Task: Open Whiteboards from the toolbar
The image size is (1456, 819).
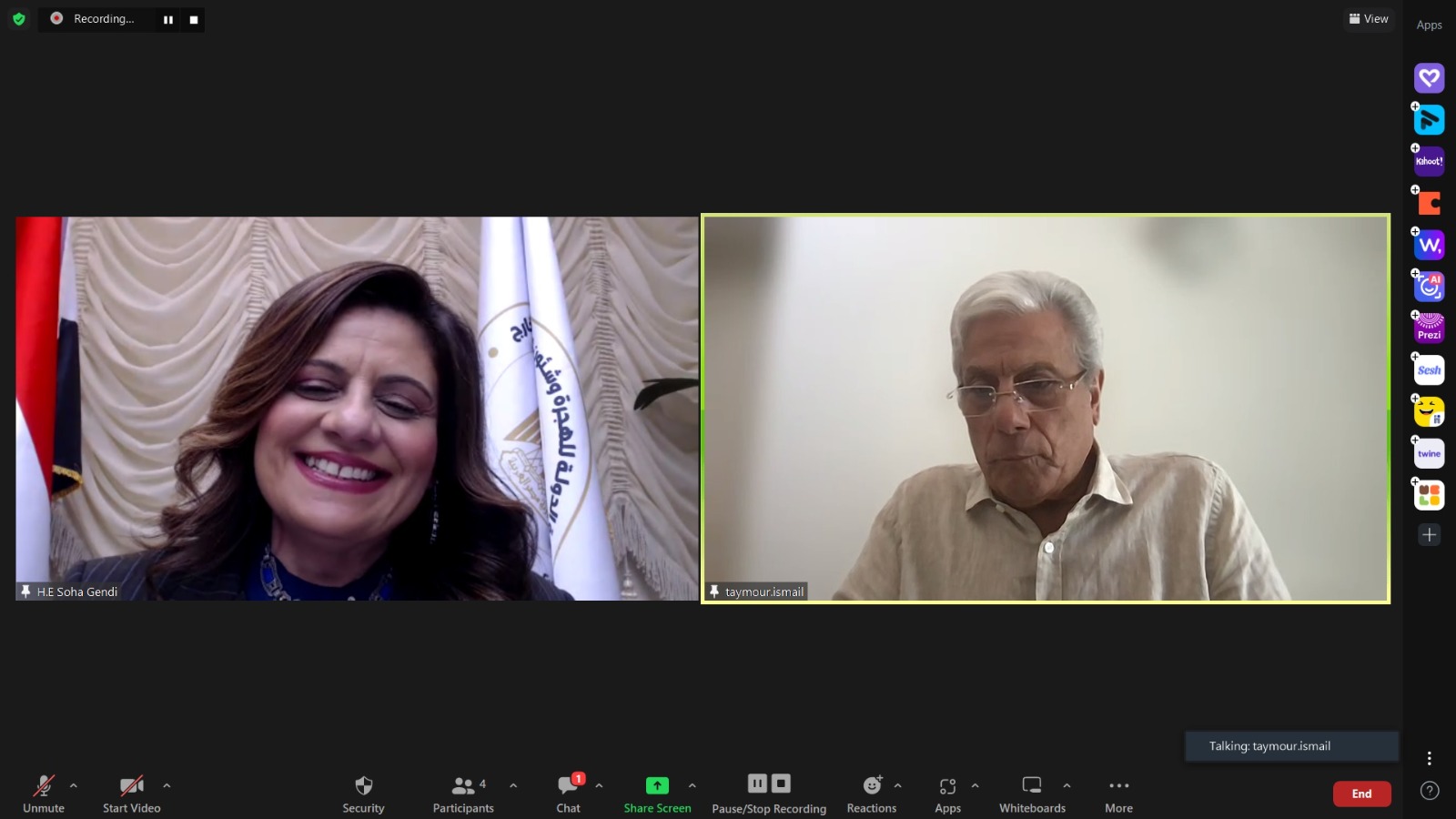Action: [x=1032, y=794]
